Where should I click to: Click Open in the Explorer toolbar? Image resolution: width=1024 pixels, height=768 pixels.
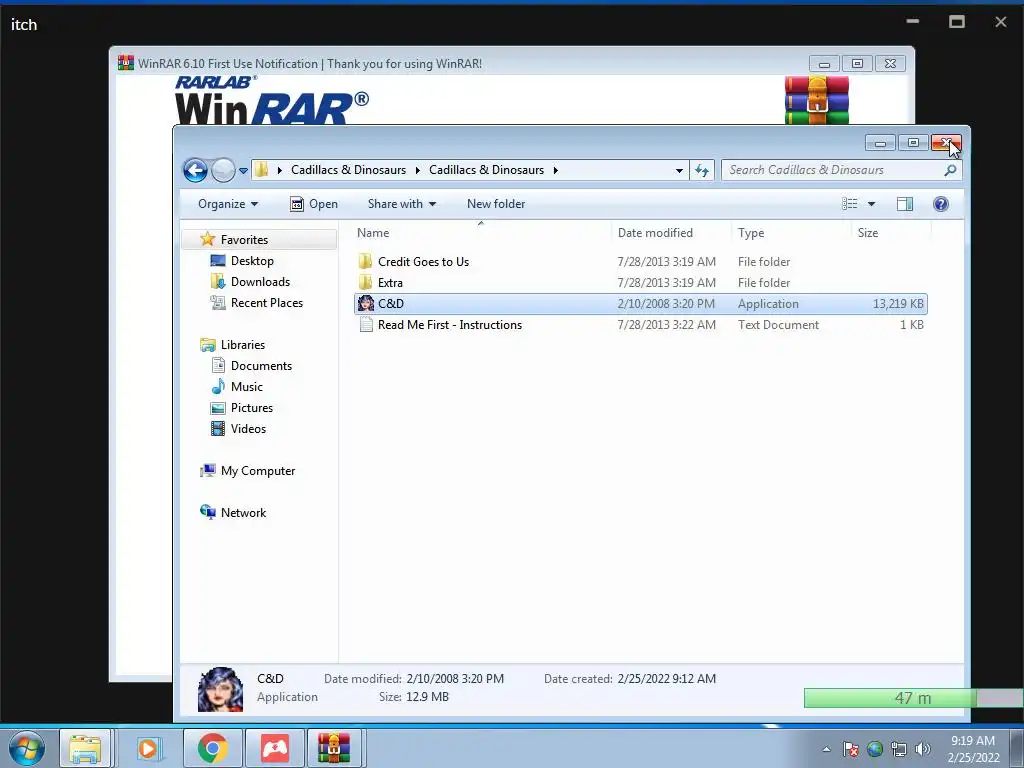click(313, 204)
